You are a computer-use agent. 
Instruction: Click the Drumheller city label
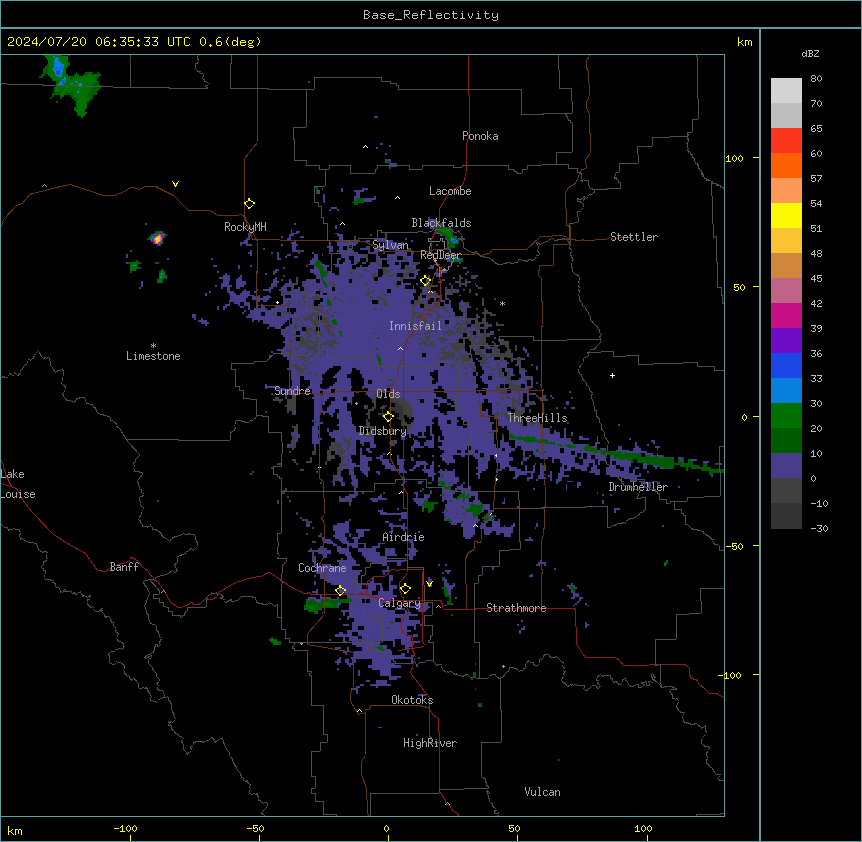638,487
